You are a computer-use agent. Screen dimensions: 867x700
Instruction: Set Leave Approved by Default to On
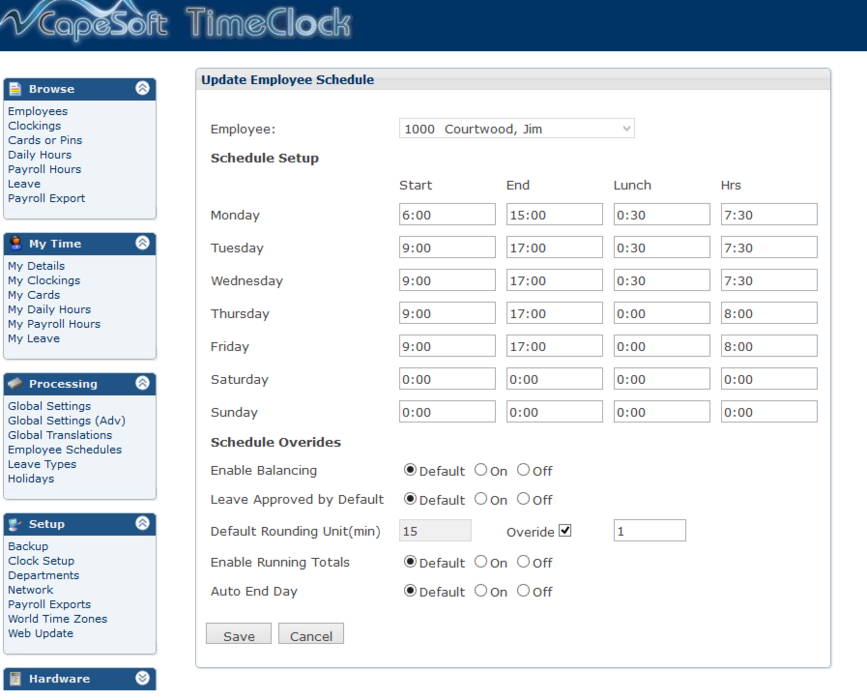[480, 499]
